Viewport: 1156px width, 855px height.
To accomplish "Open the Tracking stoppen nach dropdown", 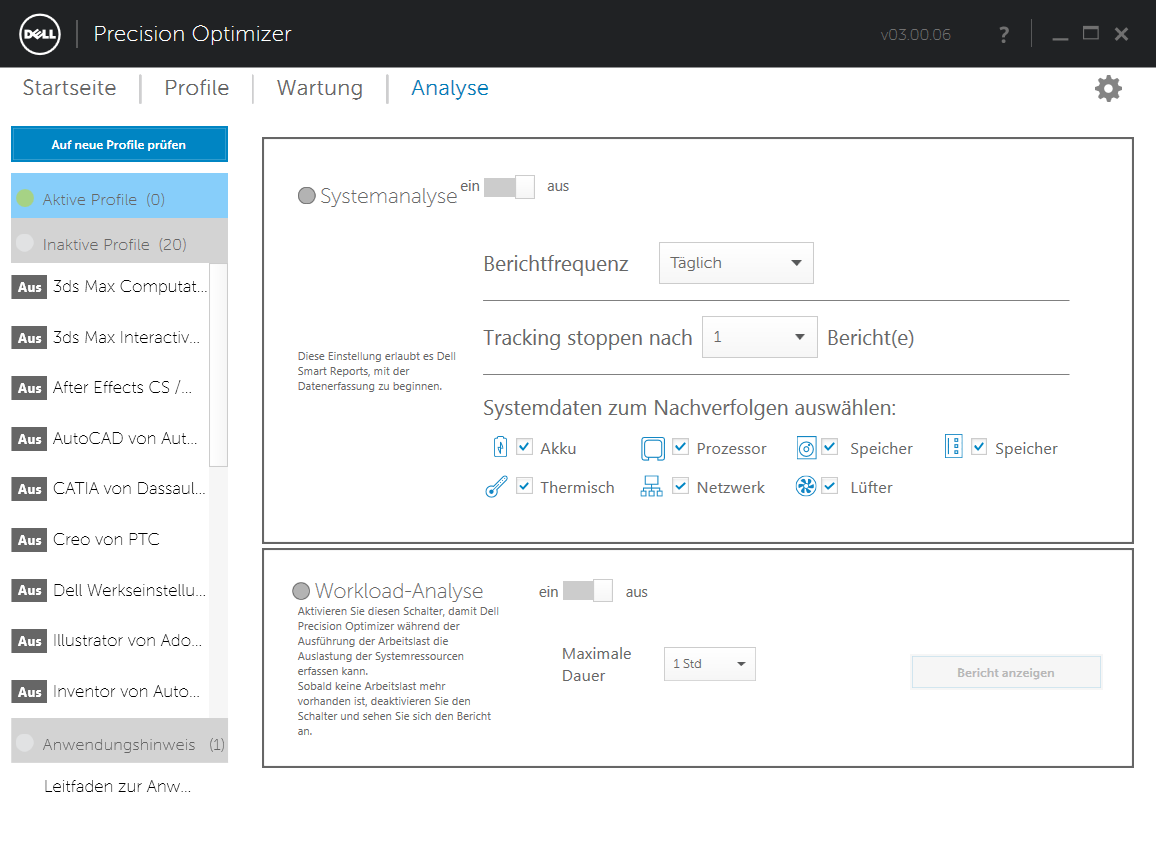I will pos(760,338).
